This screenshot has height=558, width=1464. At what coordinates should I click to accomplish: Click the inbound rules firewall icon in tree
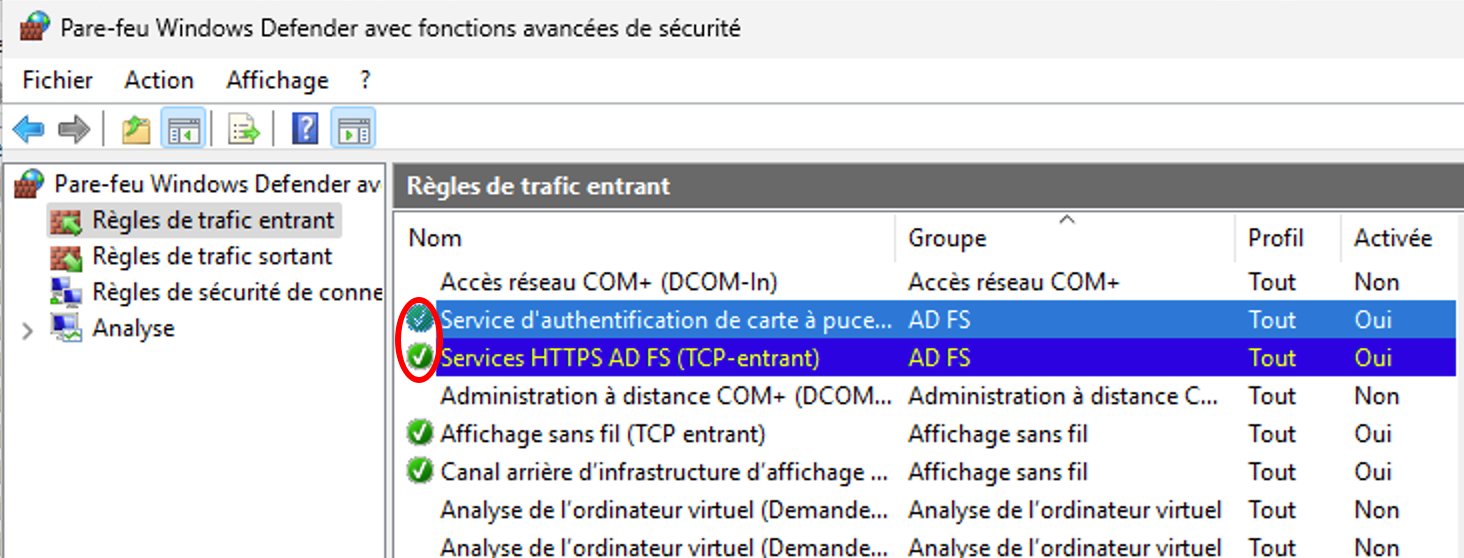tap(67, 221)
